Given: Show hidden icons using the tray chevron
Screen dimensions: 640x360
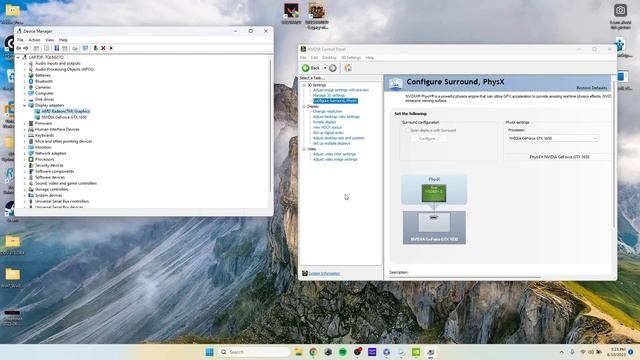Looking at the screenshot, I should point(562,352).
